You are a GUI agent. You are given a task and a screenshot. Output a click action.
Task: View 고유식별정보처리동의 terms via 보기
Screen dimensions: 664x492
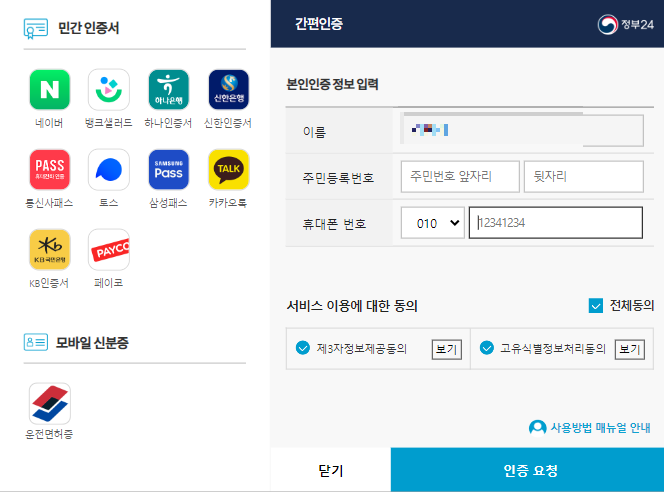pyautogui.click(x=630, y=349)
